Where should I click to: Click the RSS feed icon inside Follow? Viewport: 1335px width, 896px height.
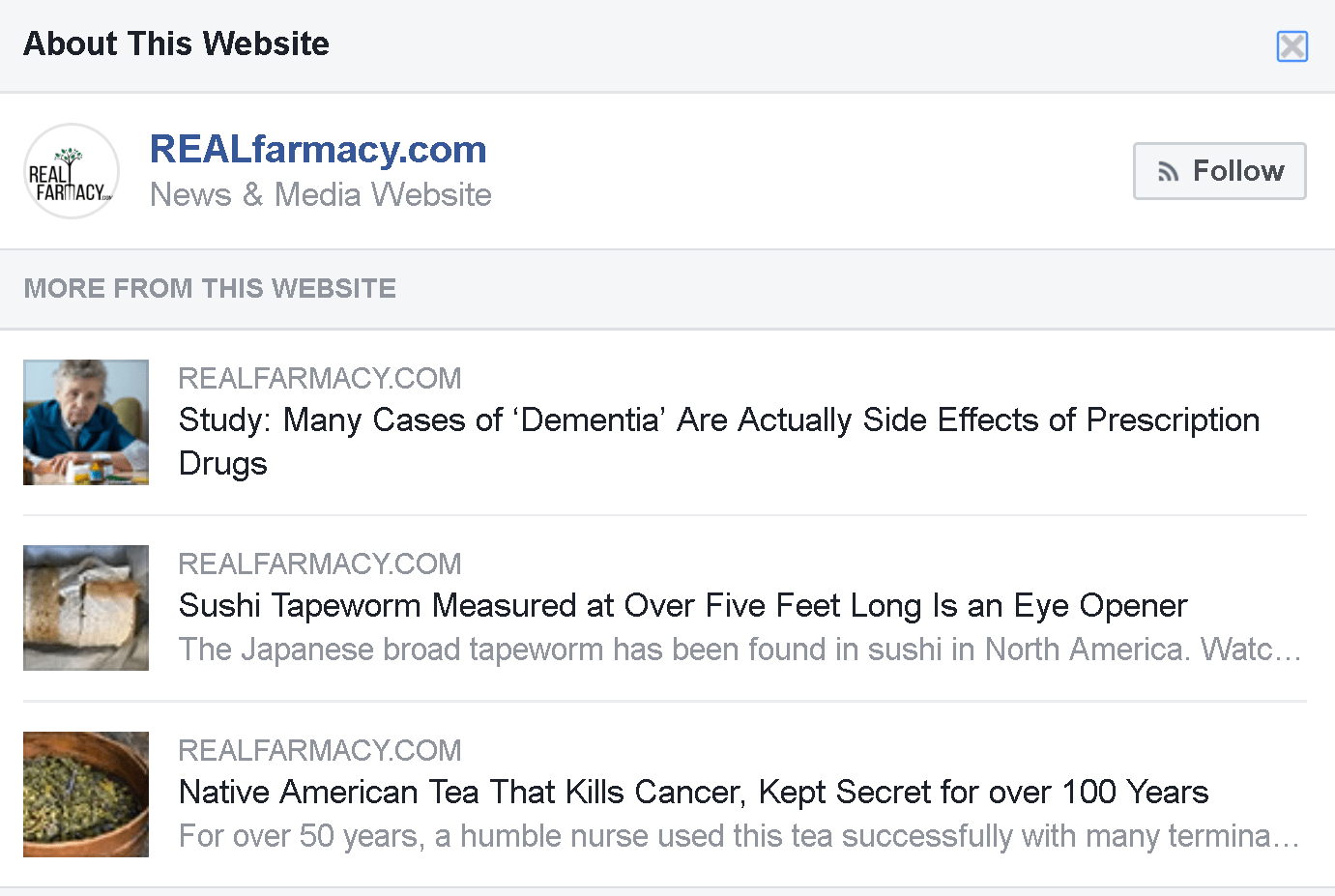pos(1169,172)
